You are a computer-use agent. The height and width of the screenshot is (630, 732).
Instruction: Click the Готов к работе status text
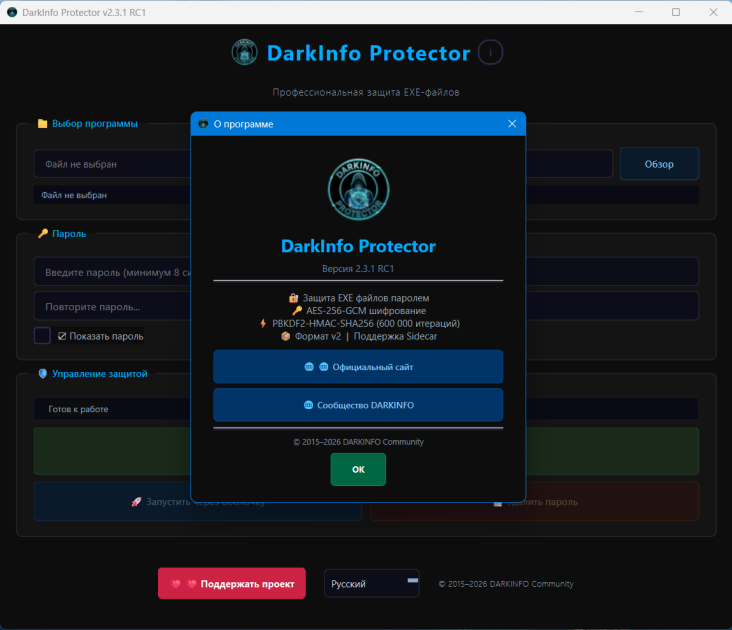pyautogui.click(x=78, y=409)
